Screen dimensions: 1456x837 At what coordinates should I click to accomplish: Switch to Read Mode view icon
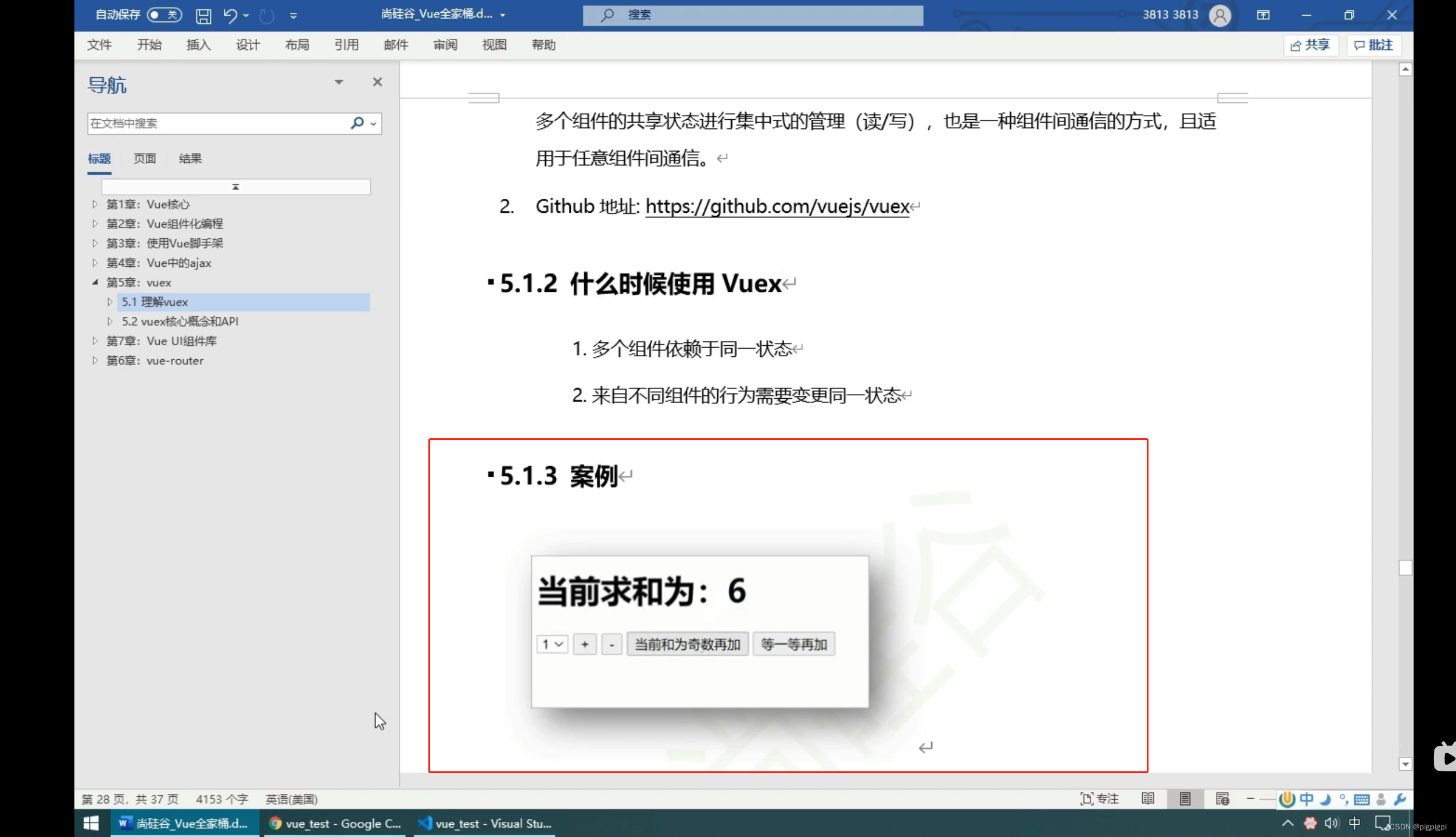[1148, 799]
